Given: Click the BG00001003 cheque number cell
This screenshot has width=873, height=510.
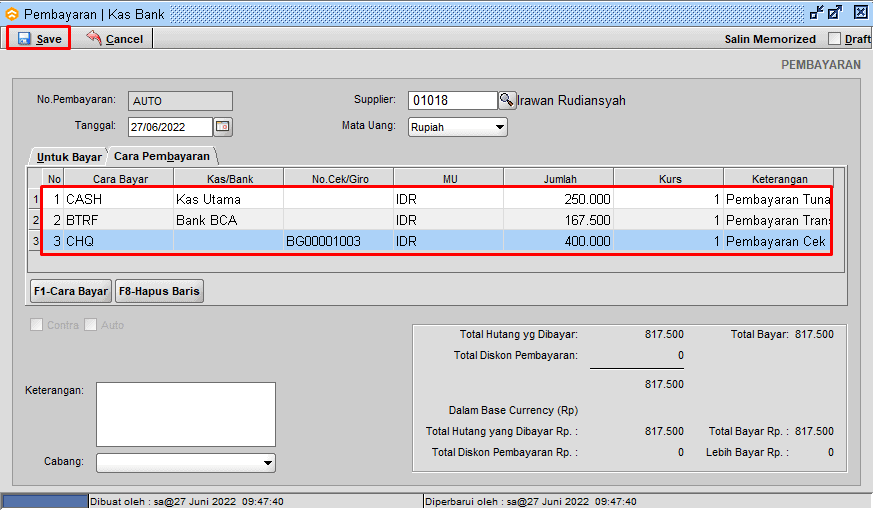Looking at the screenshot, I should 339,241.
